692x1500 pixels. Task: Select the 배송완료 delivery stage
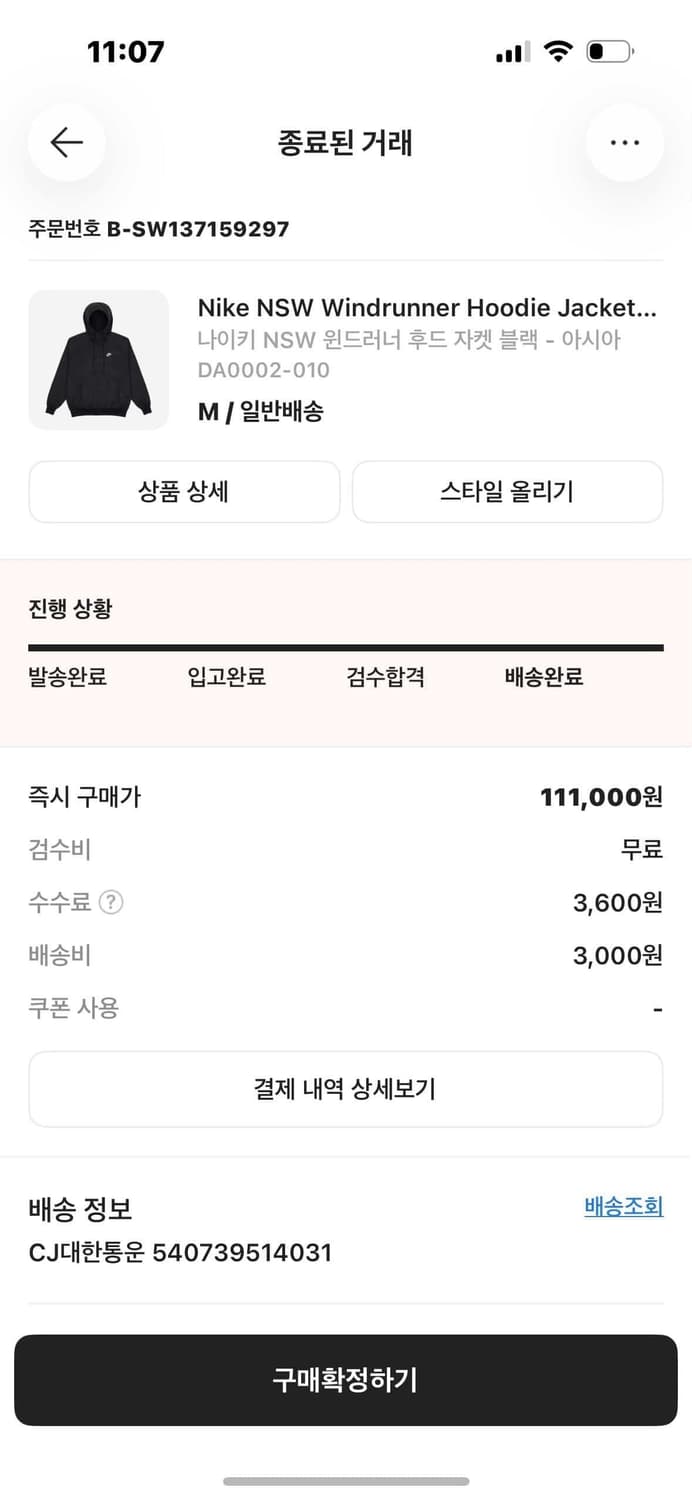coord(541,677)
